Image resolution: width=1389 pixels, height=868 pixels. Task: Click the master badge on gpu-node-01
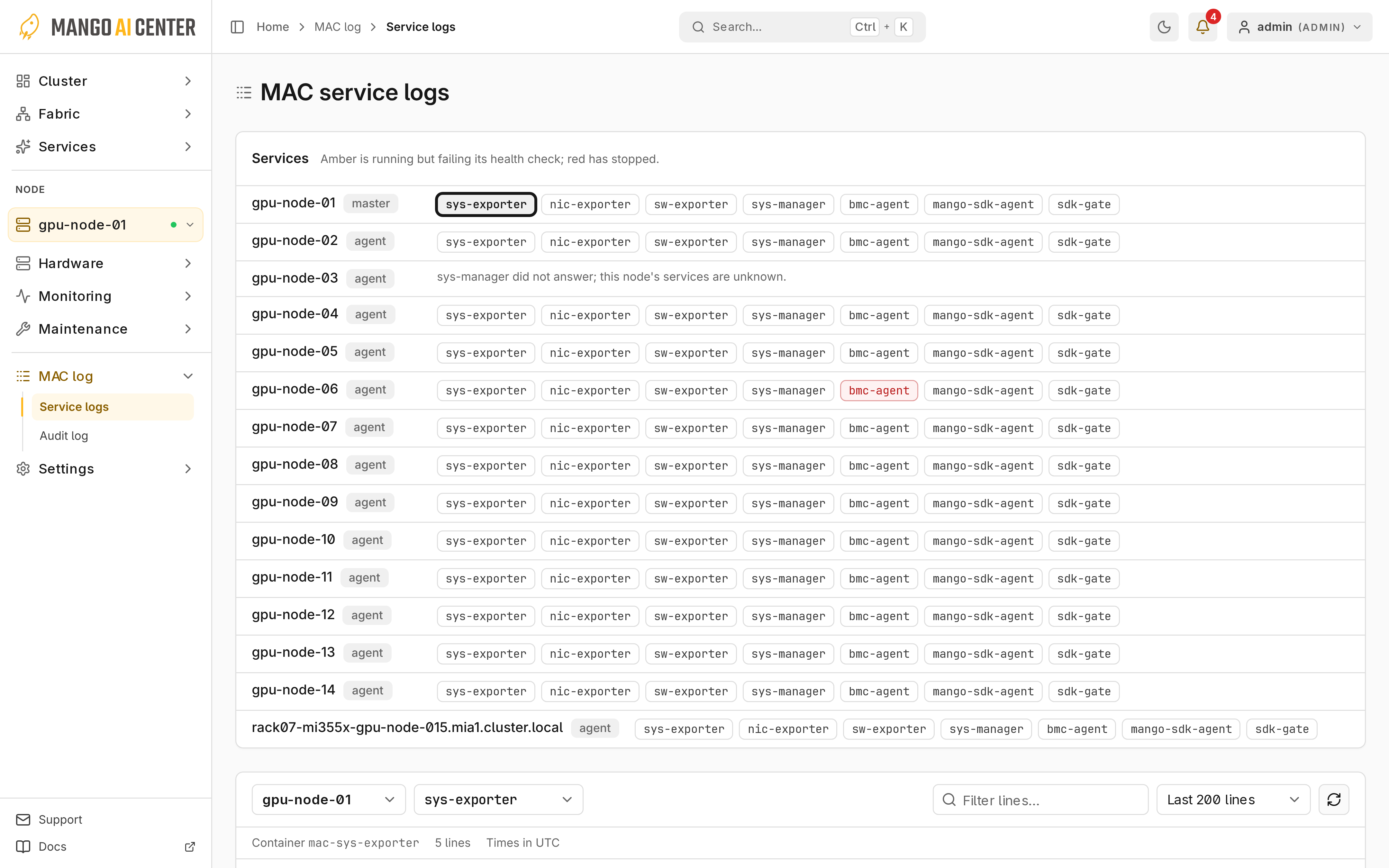pos(370,203)
